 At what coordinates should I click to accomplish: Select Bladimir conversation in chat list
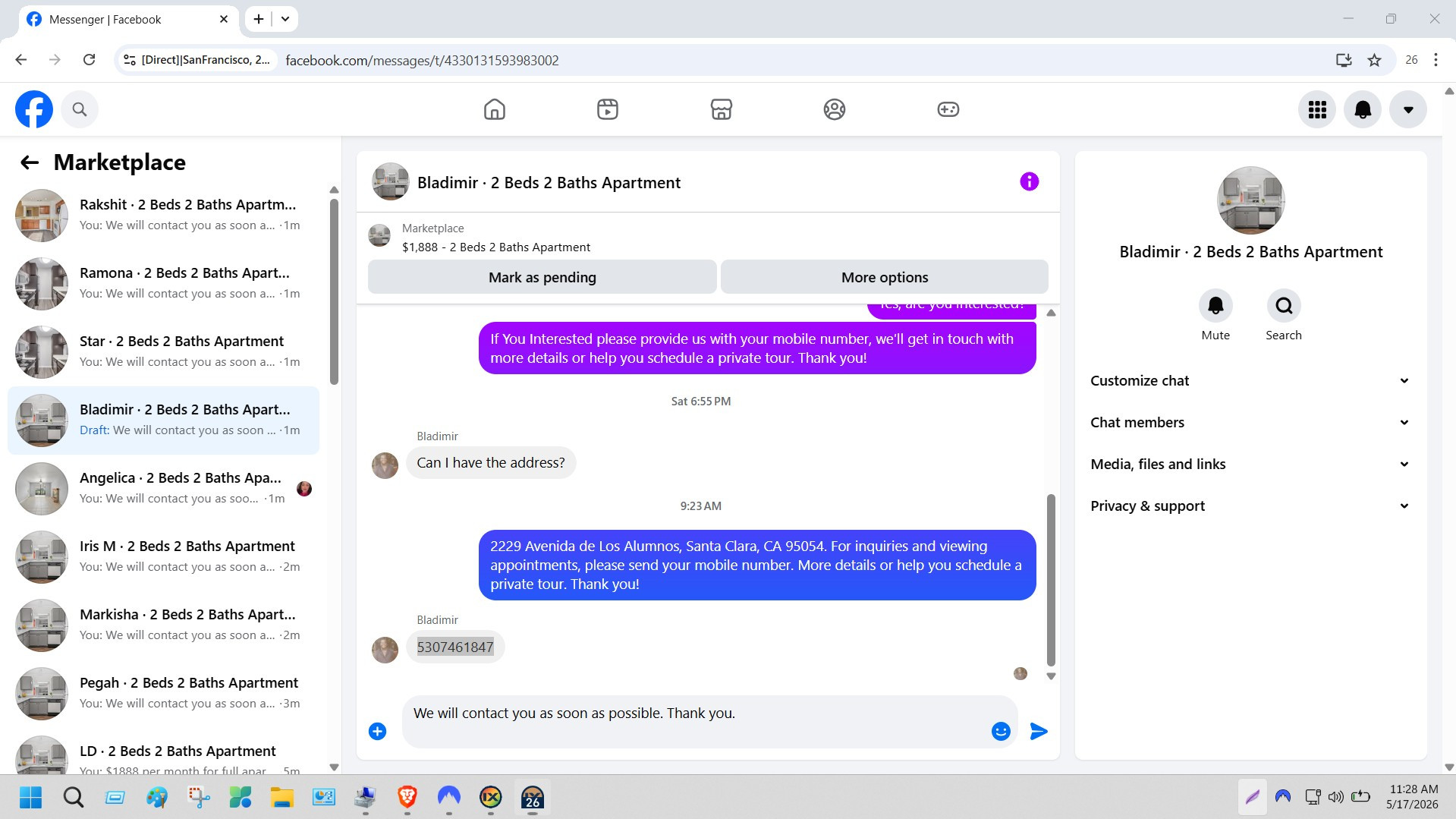(x=163, y=421)
